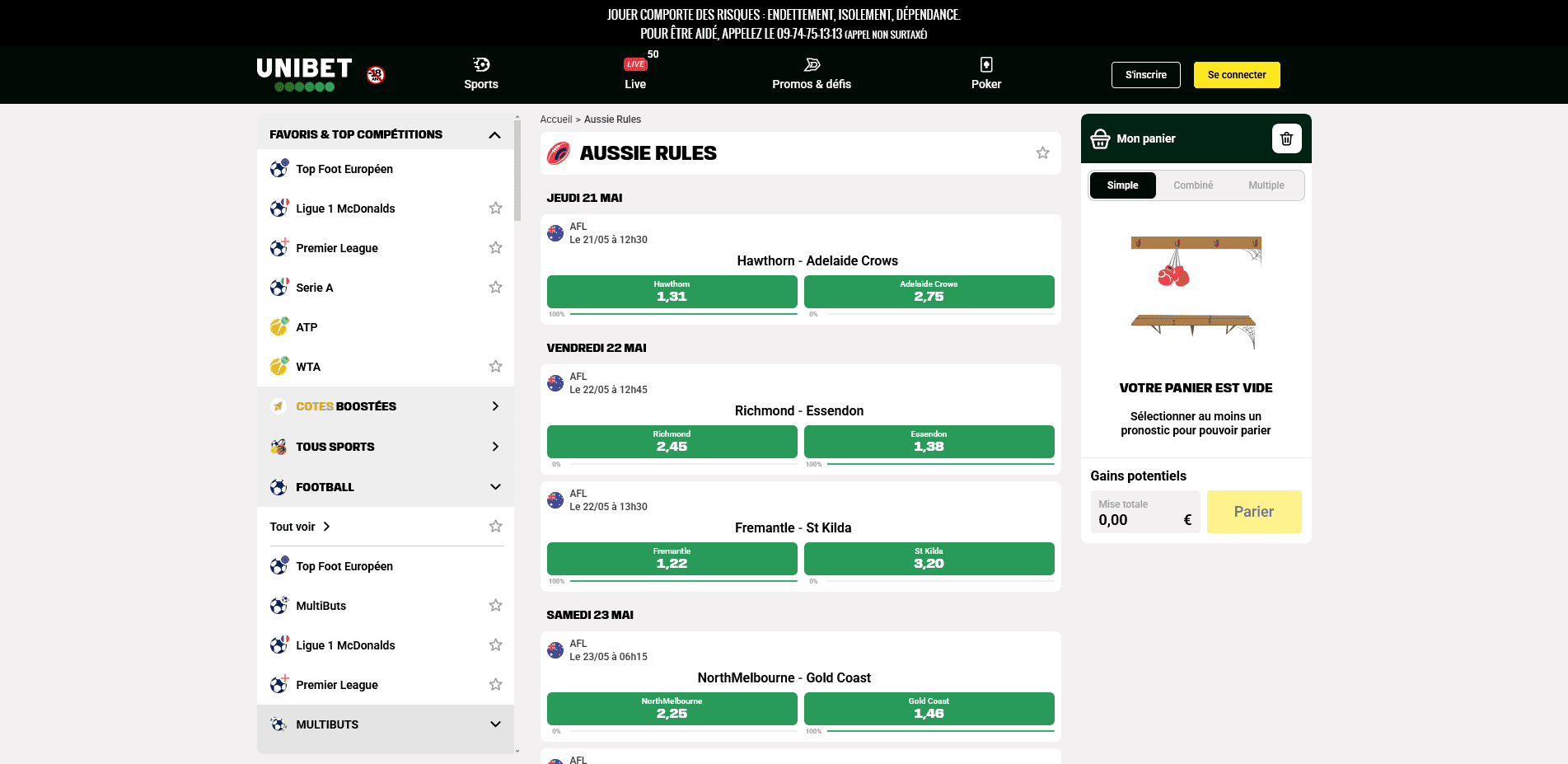Toggle favorite star for Premier League in Favoris

click(x=495, y=248)
